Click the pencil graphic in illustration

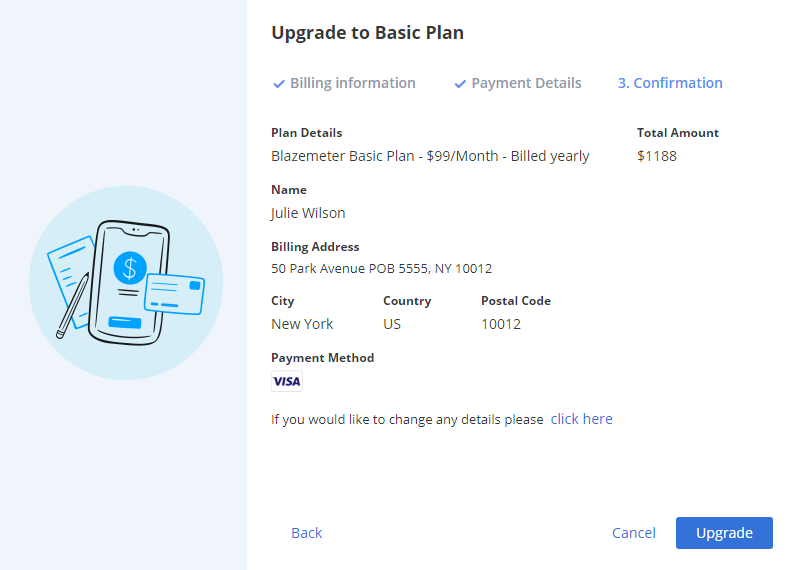(x=73, y=306)
